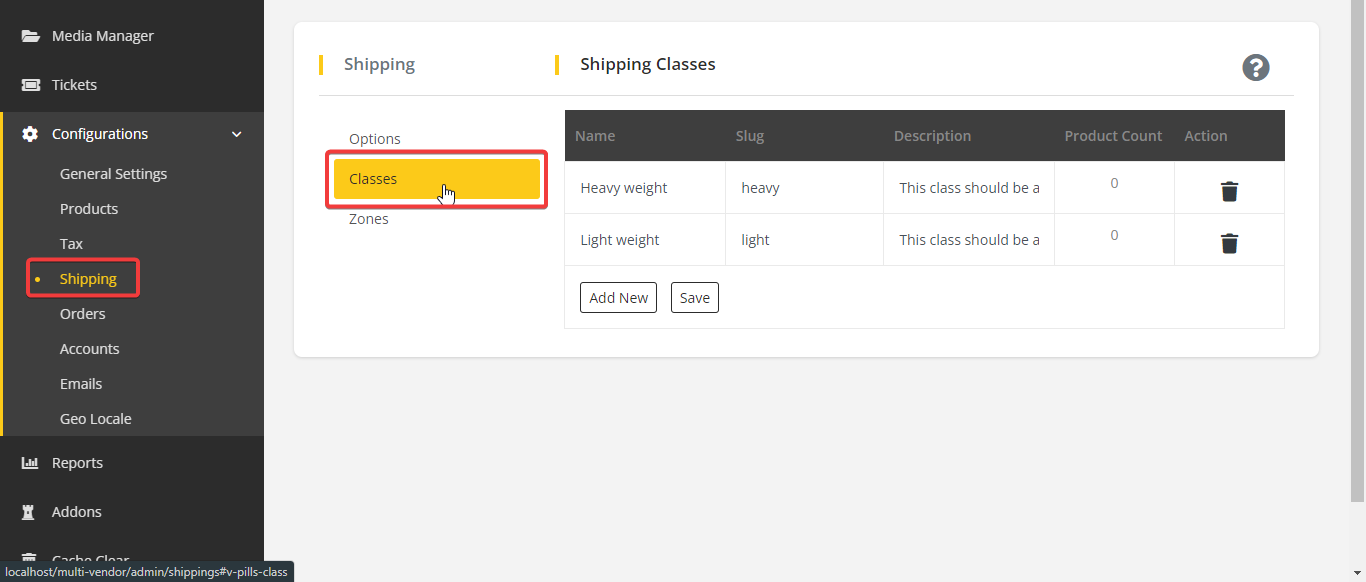Open Accounts configuration
1366x582 pixels.
89,349
